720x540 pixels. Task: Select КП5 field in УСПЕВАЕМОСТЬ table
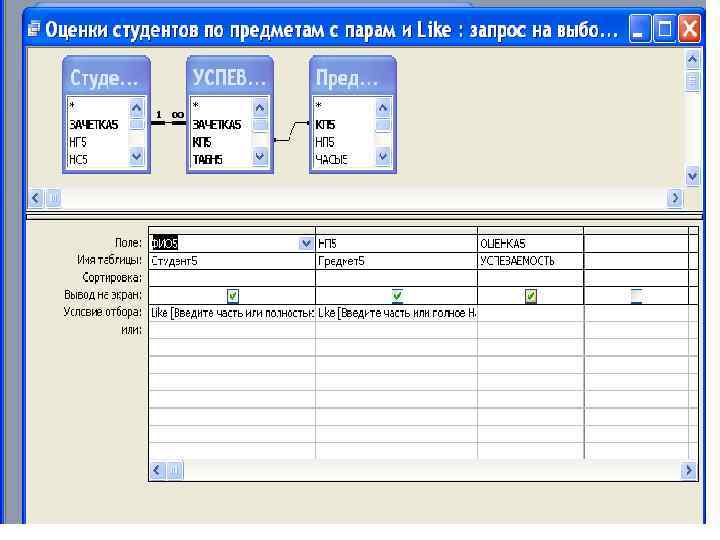click(x=202, y=142)
